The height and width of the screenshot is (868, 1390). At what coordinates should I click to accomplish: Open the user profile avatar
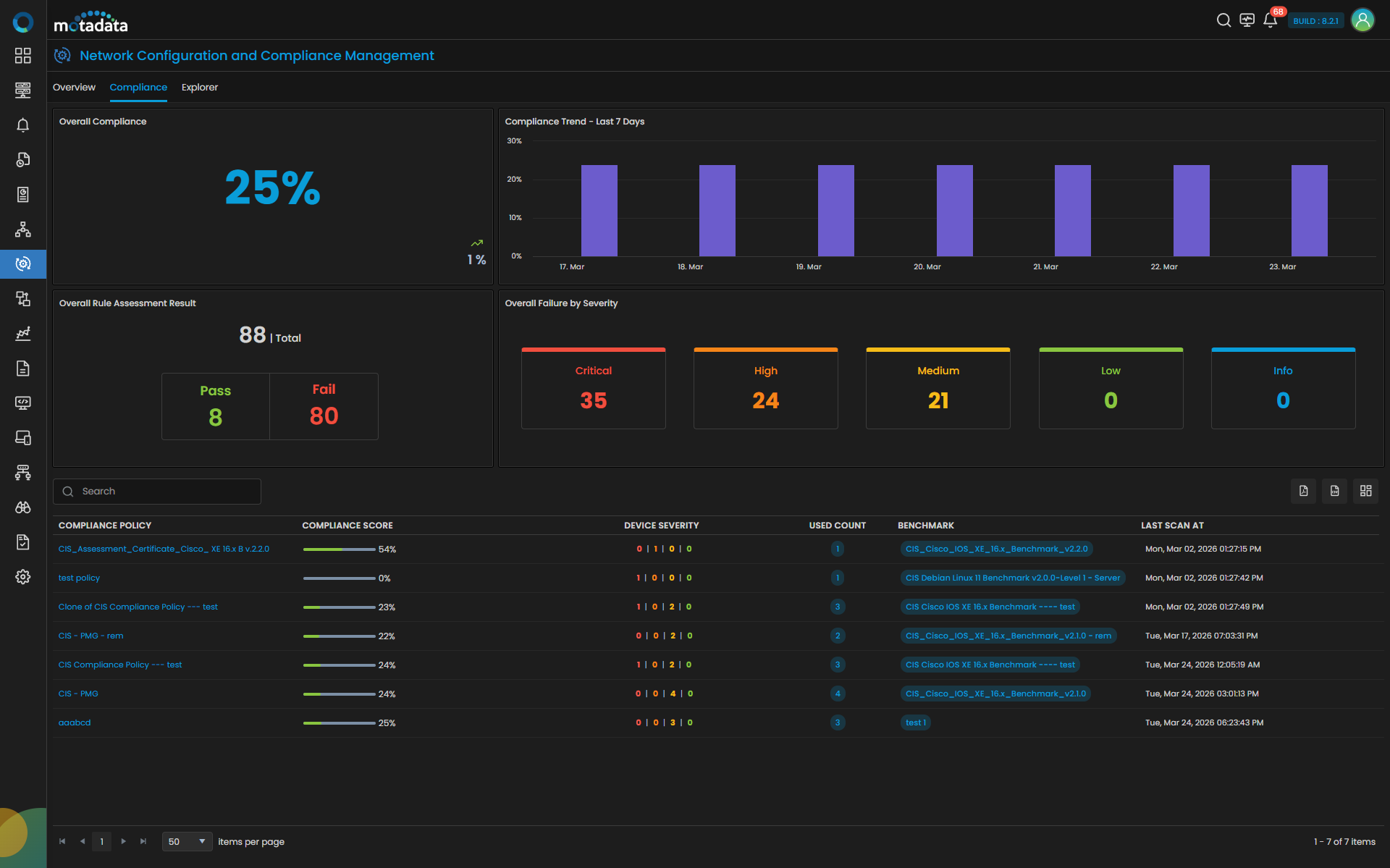point(1362,20)
